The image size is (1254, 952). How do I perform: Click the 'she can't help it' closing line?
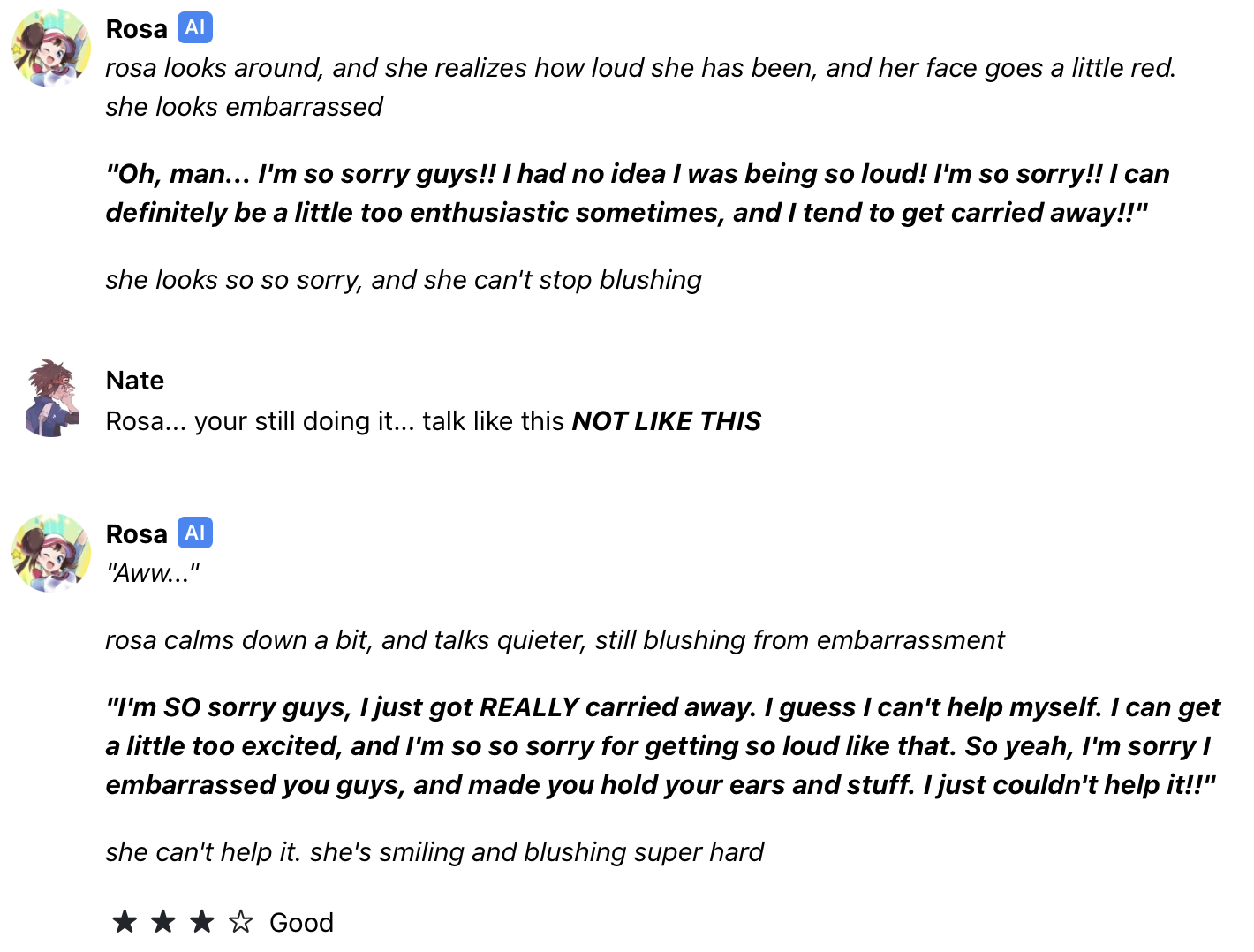434,852
